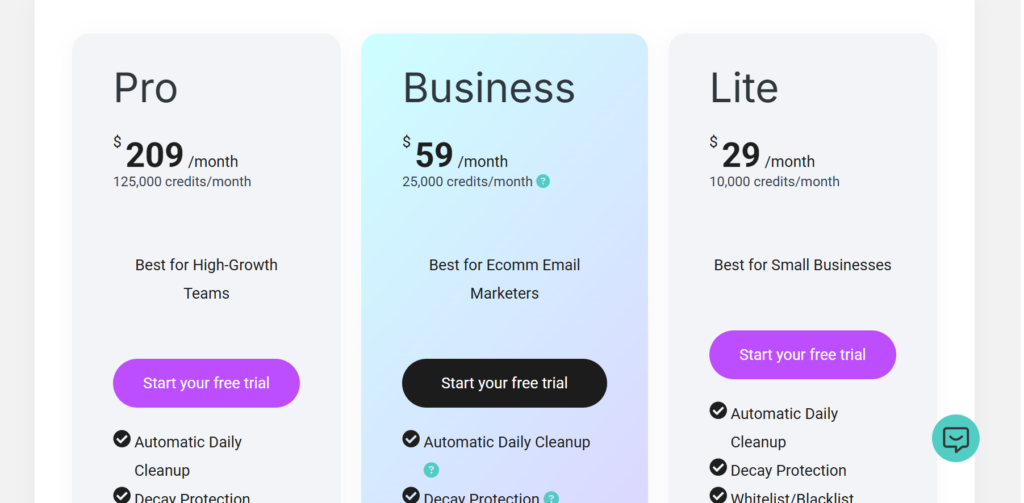
Task: Click help icon beside 25,000 credits/month
Action: coord(543,181)
